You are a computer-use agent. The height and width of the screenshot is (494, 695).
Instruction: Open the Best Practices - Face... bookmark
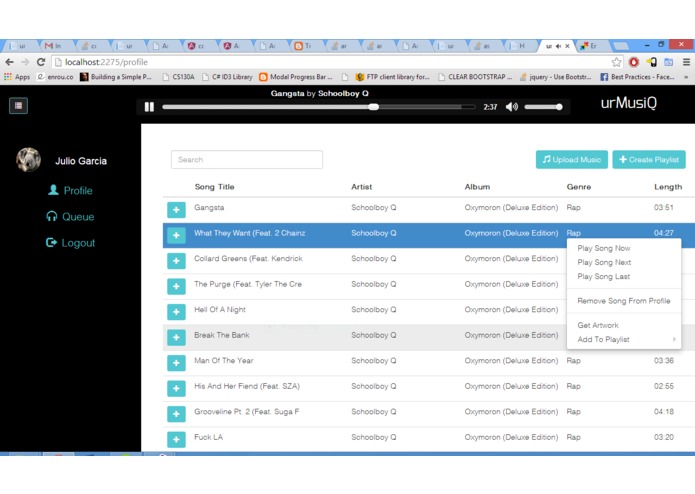pyautogui.click(x=637, y=77)
